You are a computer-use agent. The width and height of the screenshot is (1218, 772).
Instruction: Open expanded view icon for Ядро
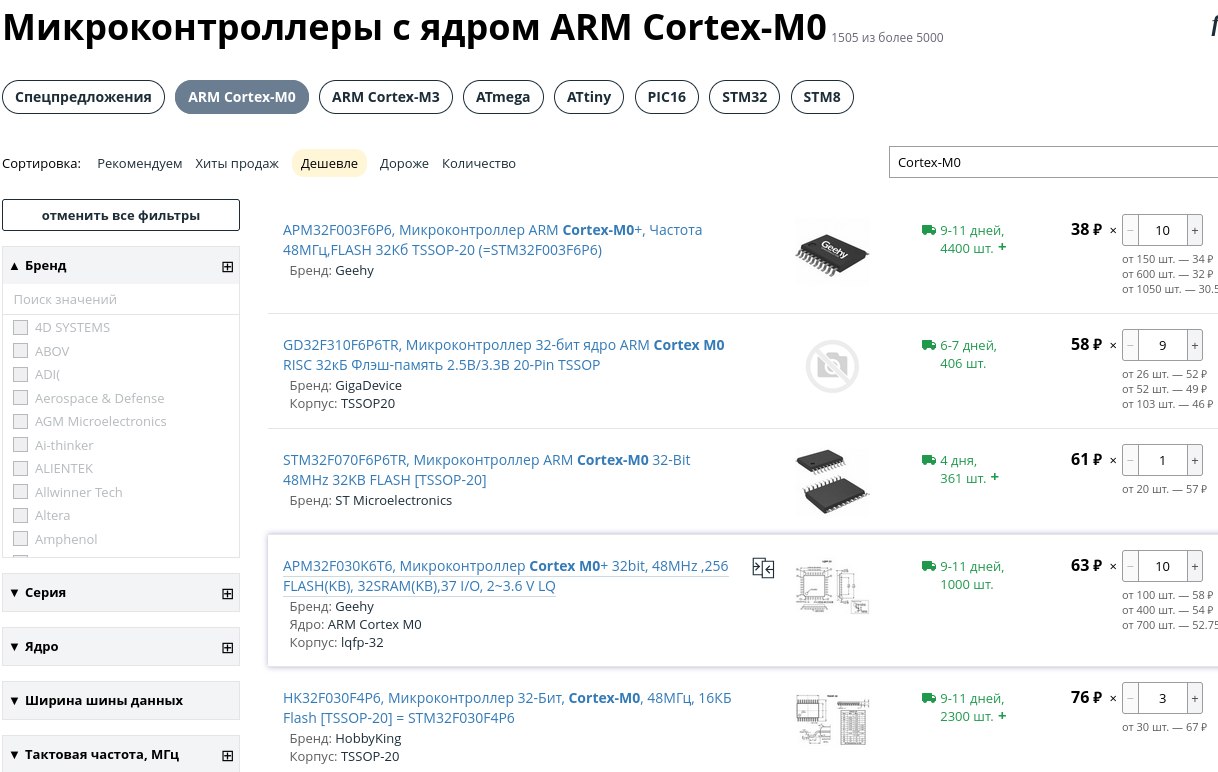pos(227,646)
